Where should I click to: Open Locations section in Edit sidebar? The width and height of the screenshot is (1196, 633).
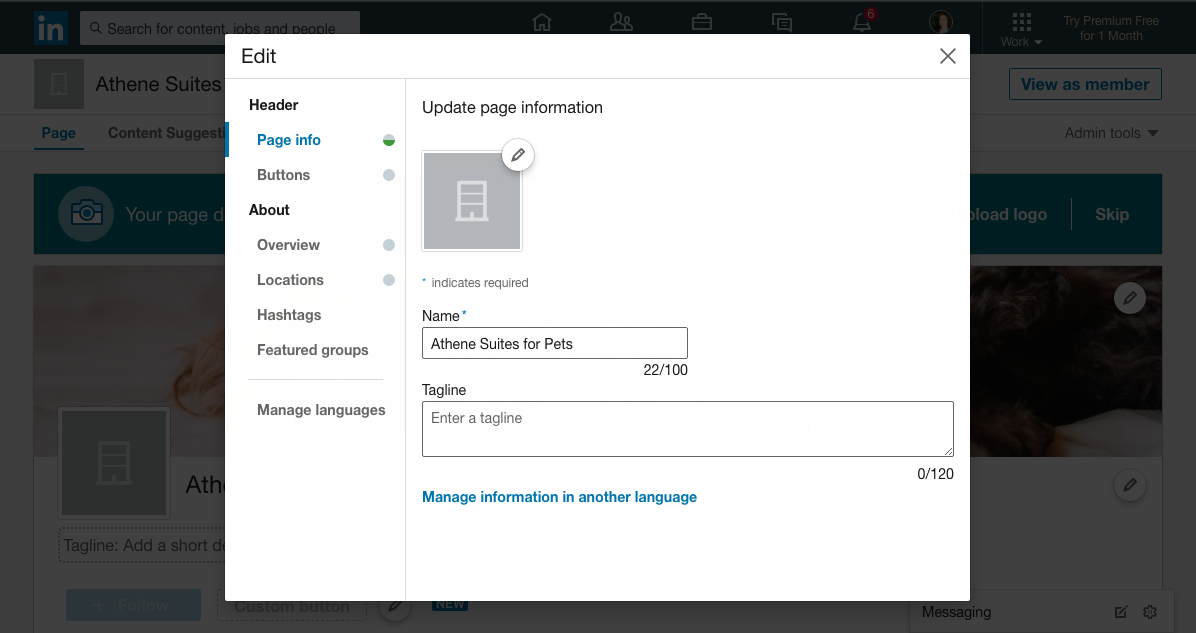pos(290,280)
